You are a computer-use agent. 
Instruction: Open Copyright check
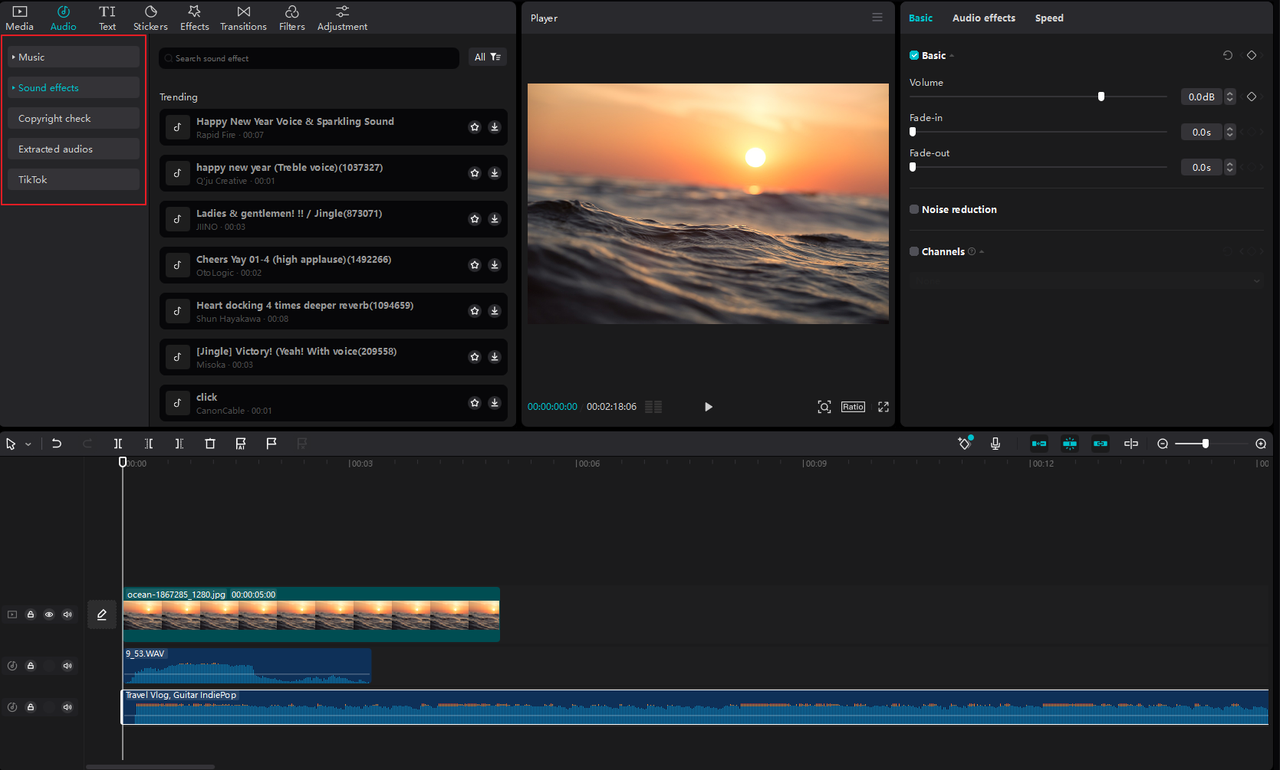tap(73, 118)
